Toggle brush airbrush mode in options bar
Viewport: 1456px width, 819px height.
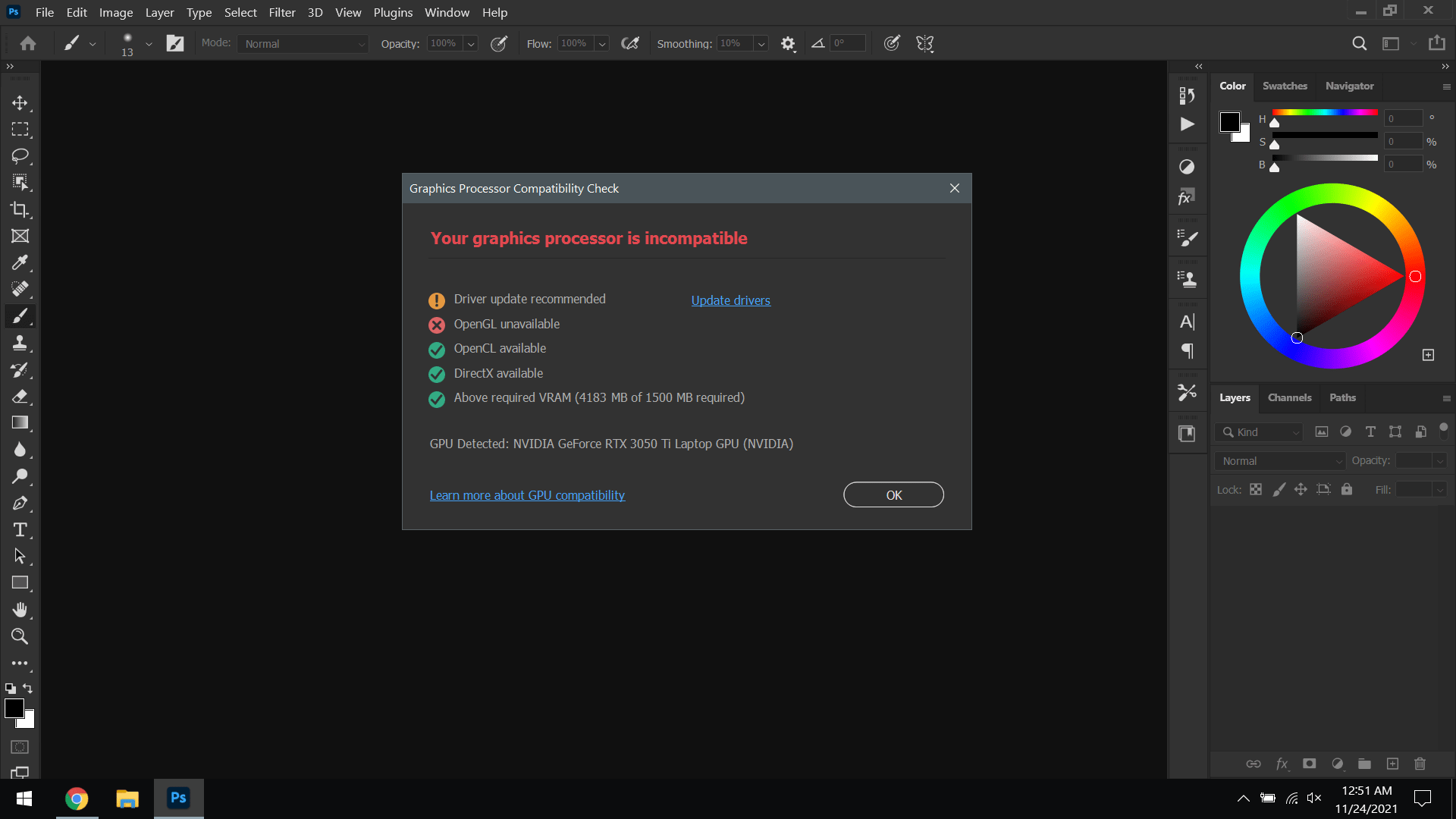[x=630, y=43]
